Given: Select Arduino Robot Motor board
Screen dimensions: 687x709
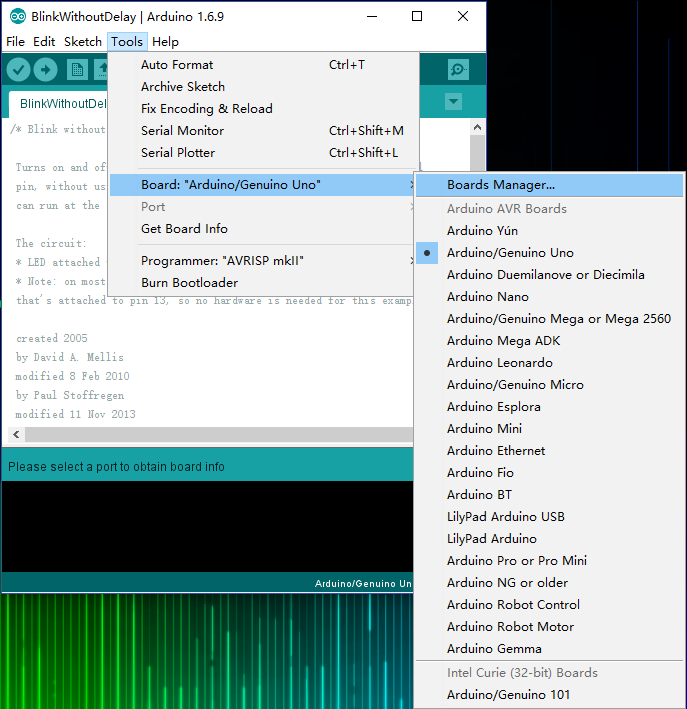Looking at the screenshot, I should pos(549,627).
